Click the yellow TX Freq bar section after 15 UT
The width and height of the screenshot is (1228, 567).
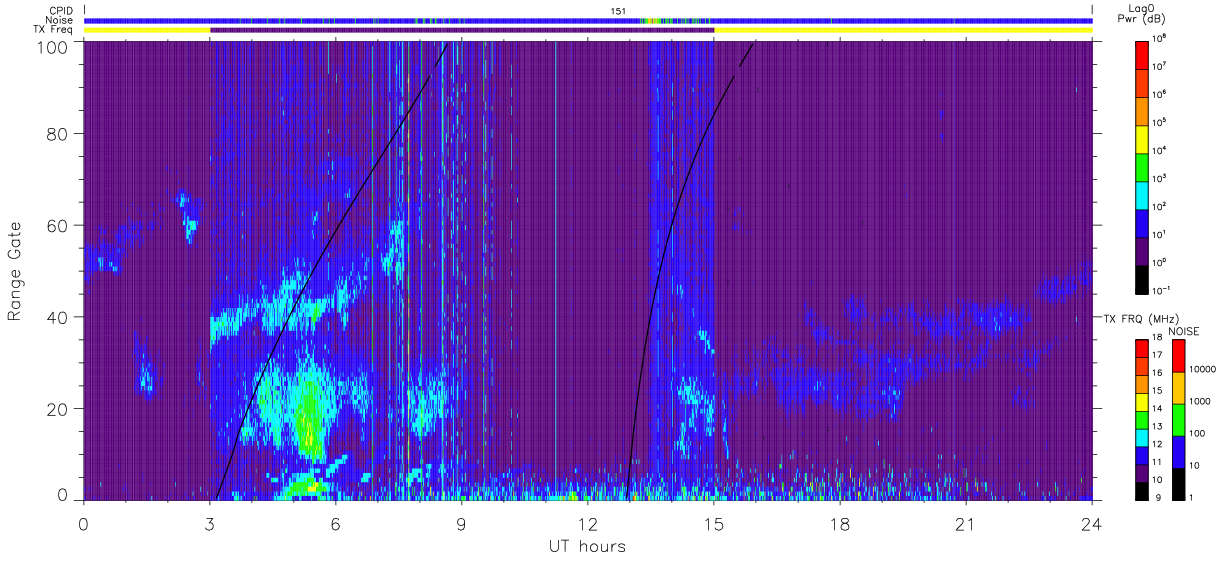[903, 30]
